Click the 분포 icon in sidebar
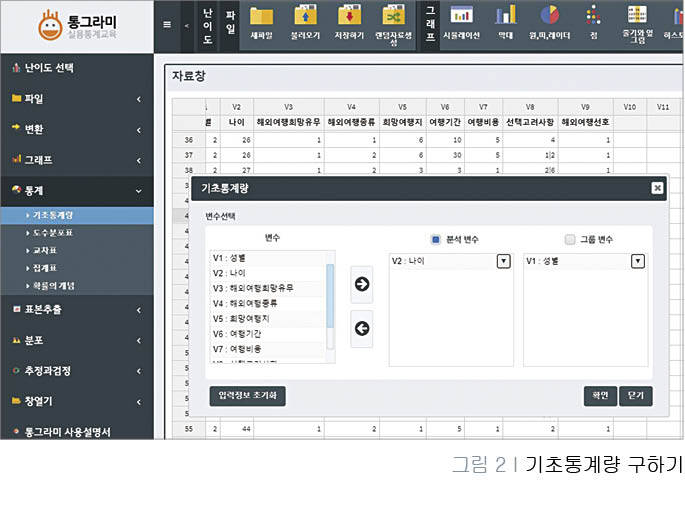This screenshot has height=506, width=685. pos(17,340)
